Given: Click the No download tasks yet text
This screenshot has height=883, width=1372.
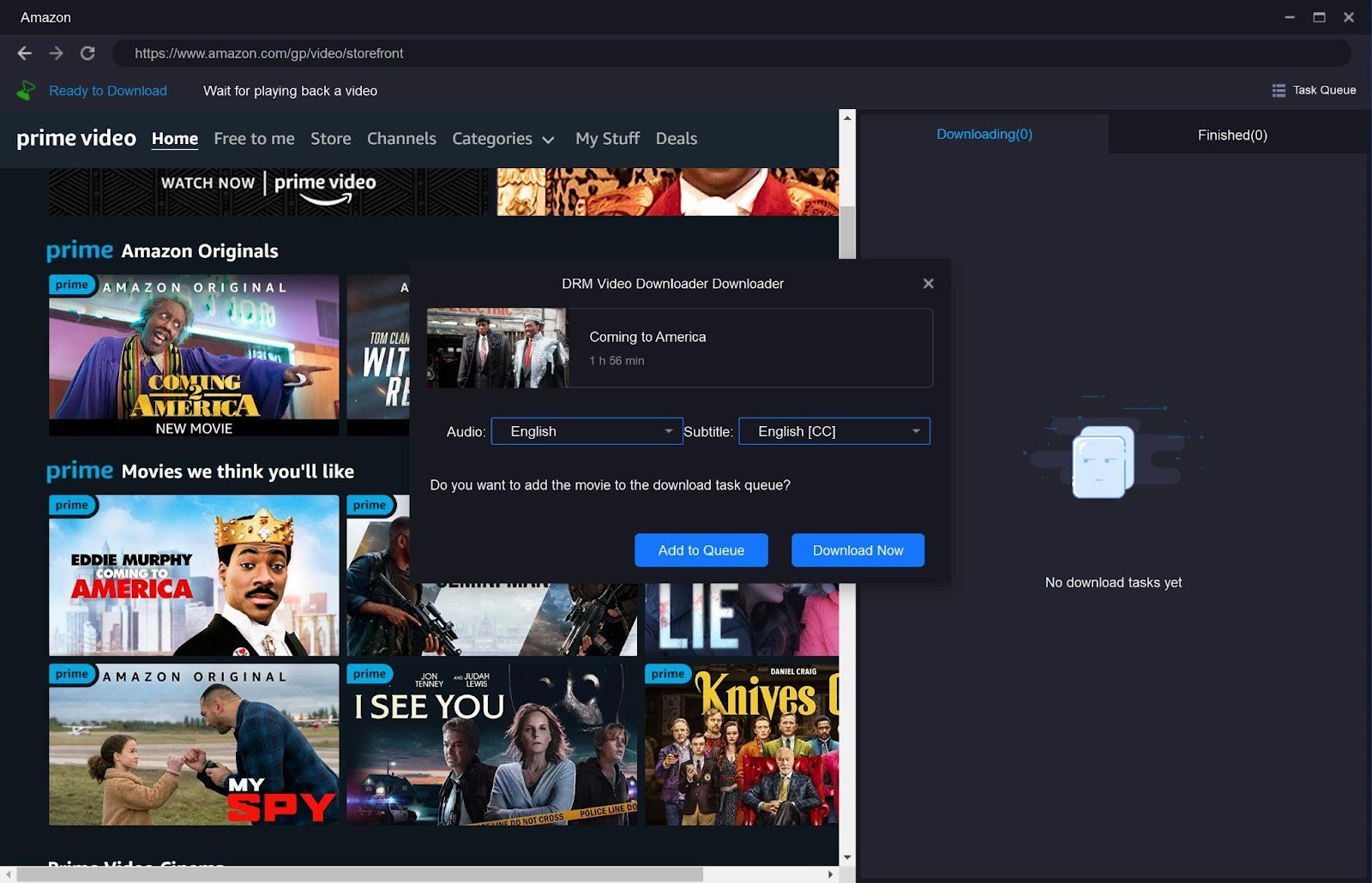Looking at the screenshot, I should 1113,582.
